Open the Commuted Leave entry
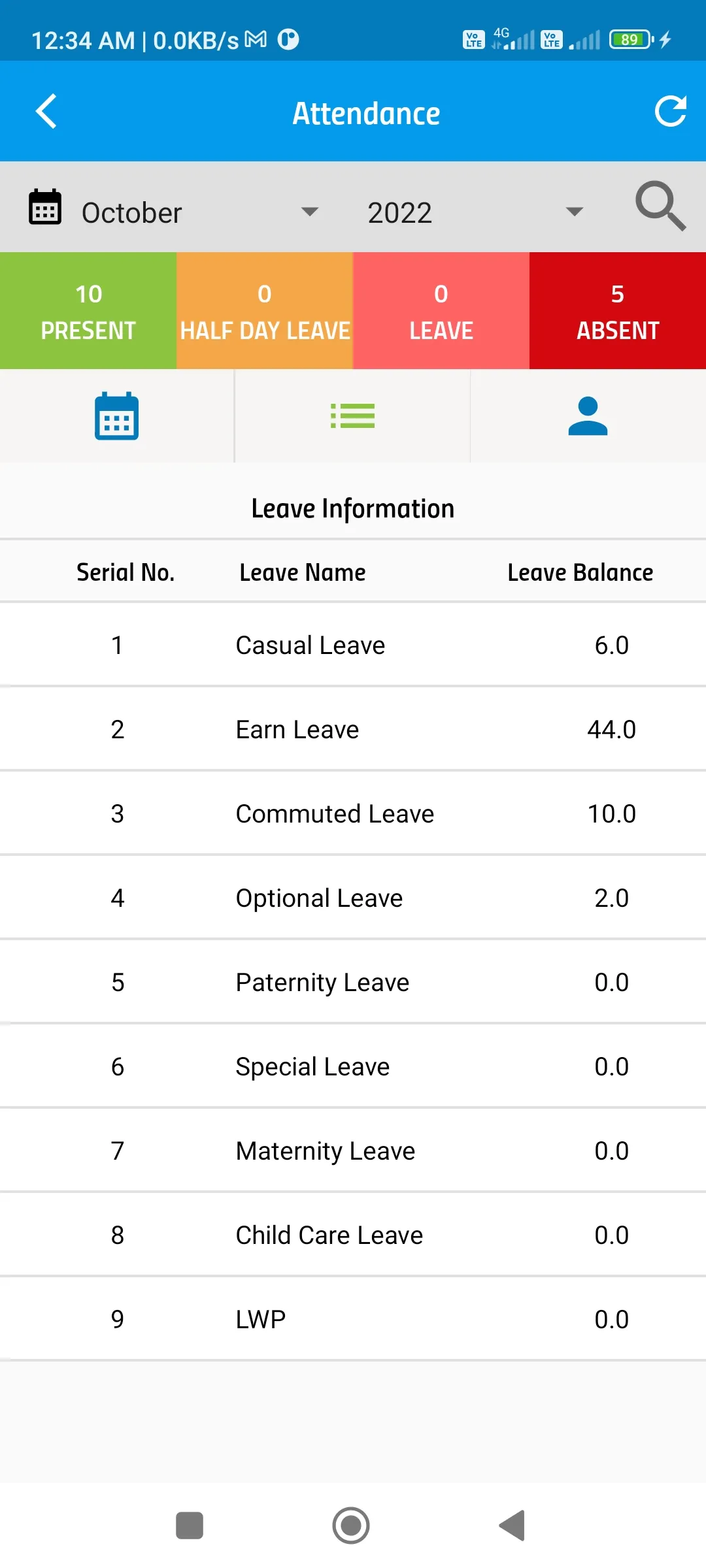706x1568 pixels. tap(353, 813)
